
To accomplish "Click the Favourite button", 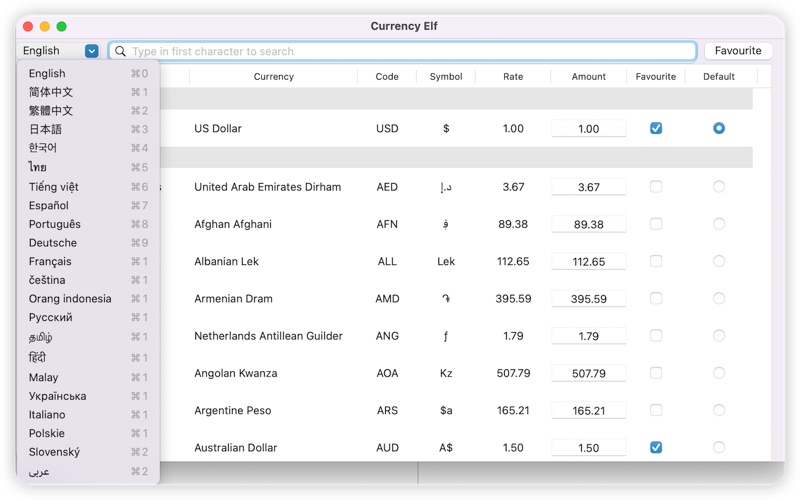I will pos(738,51).
